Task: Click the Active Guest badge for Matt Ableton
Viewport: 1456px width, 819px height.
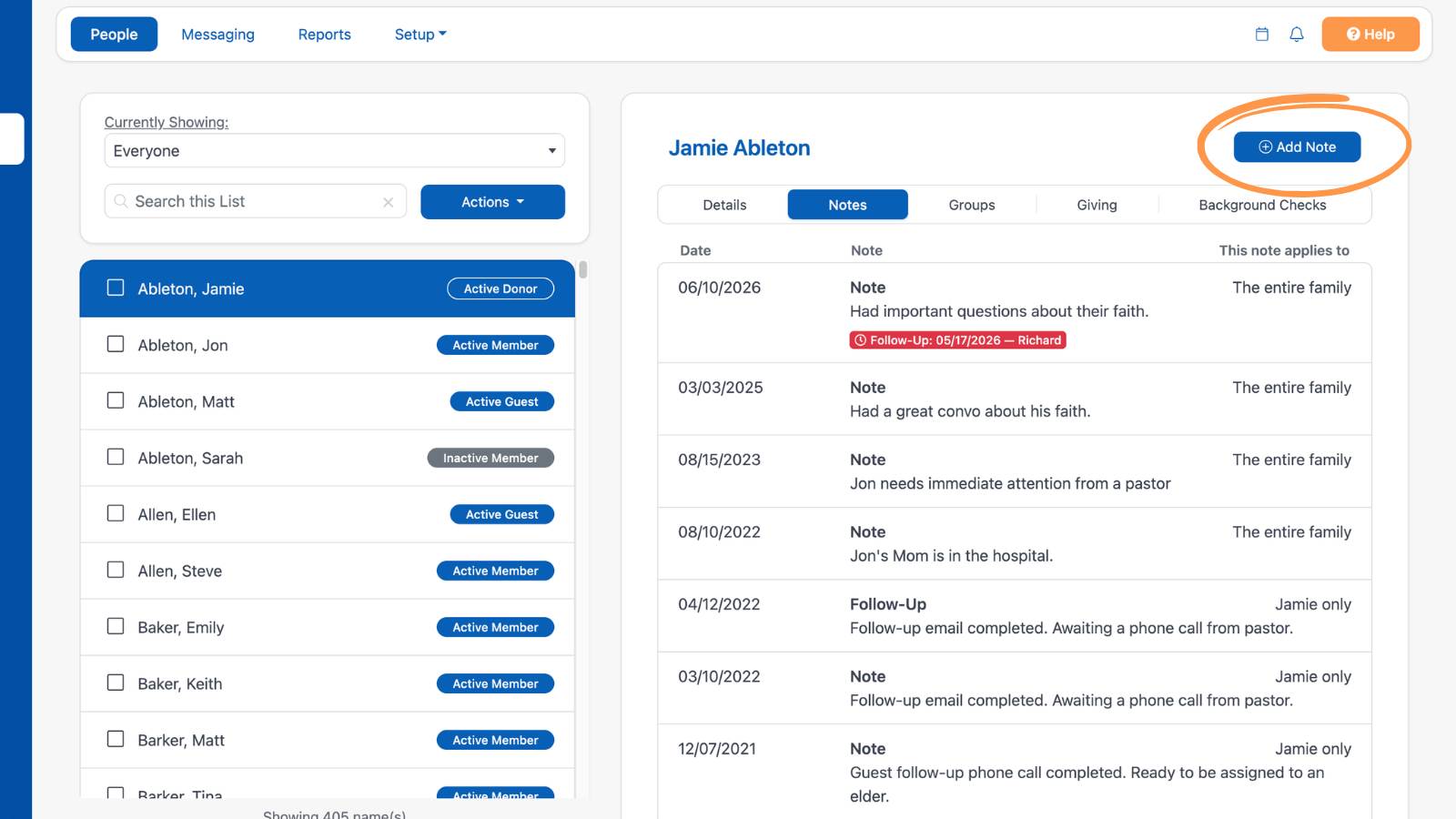Action: (502, 401)
